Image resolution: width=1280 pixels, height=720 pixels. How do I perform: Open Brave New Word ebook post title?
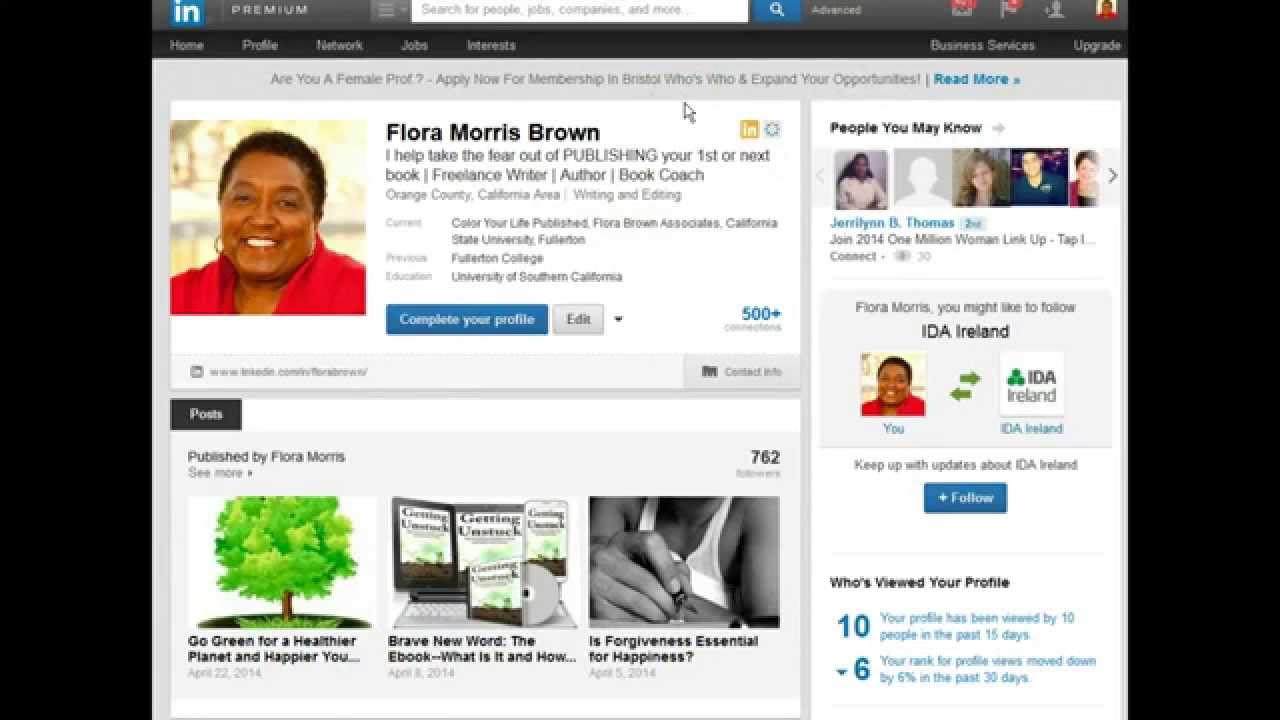click(482, 649)
